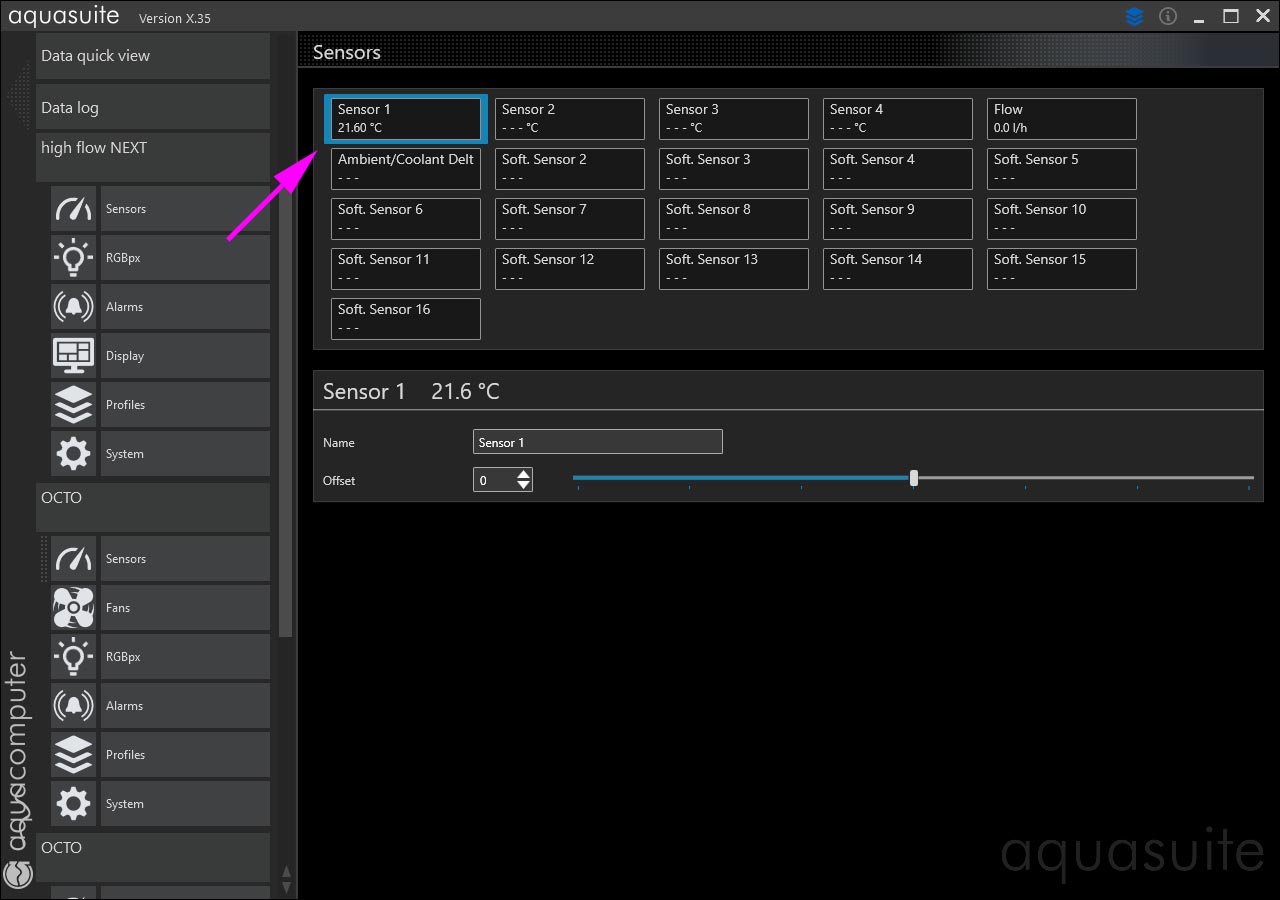Select the Flow sensor tile
This screenshot has width=1280, height=900.
[1061, 119]
